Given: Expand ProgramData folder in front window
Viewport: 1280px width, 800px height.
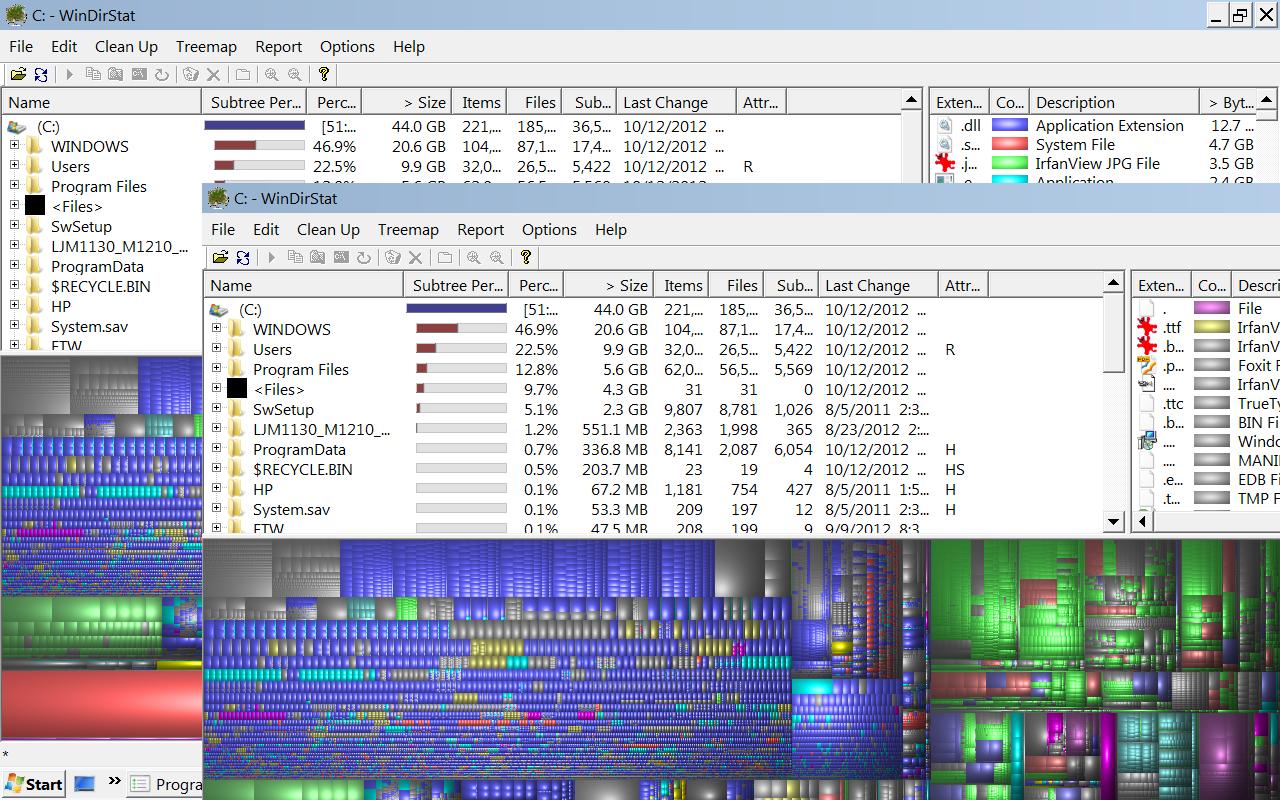Looking at the screenshot, I should click(x=216, y=448).
